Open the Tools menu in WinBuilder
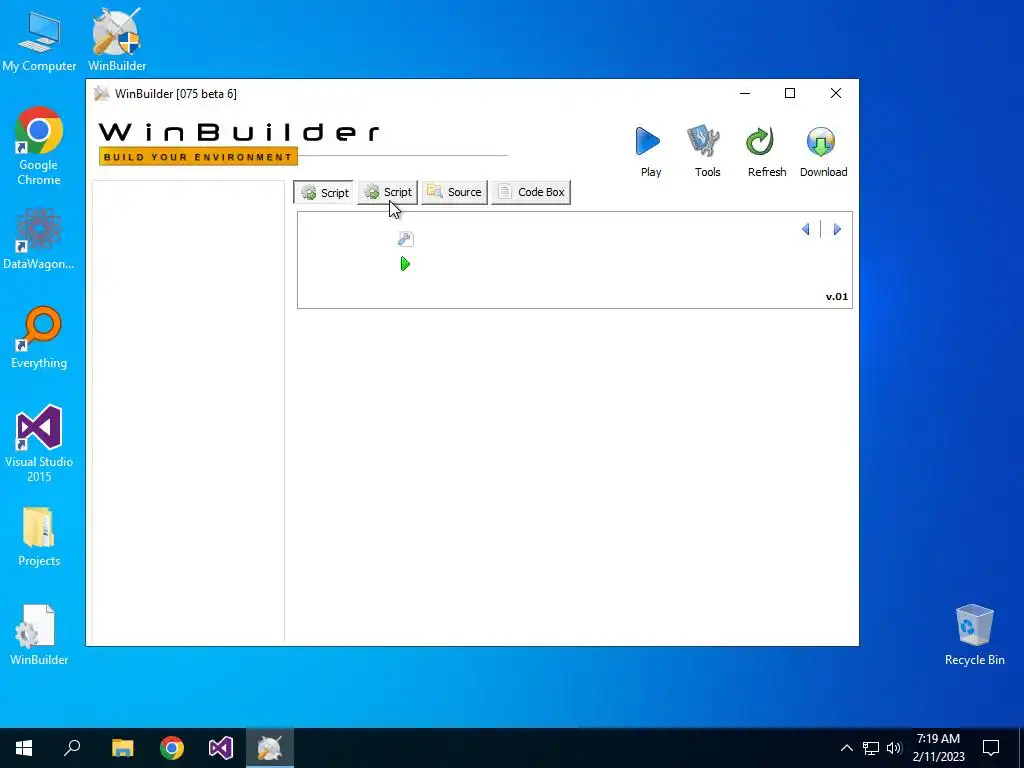 707,152
